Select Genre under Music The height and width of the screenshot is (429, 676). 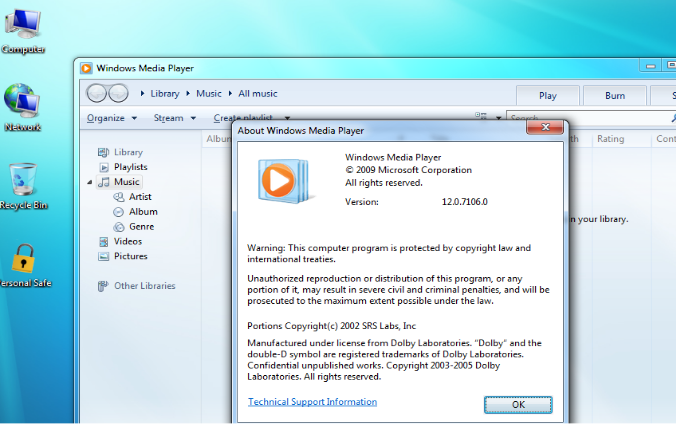pos(141,226)
